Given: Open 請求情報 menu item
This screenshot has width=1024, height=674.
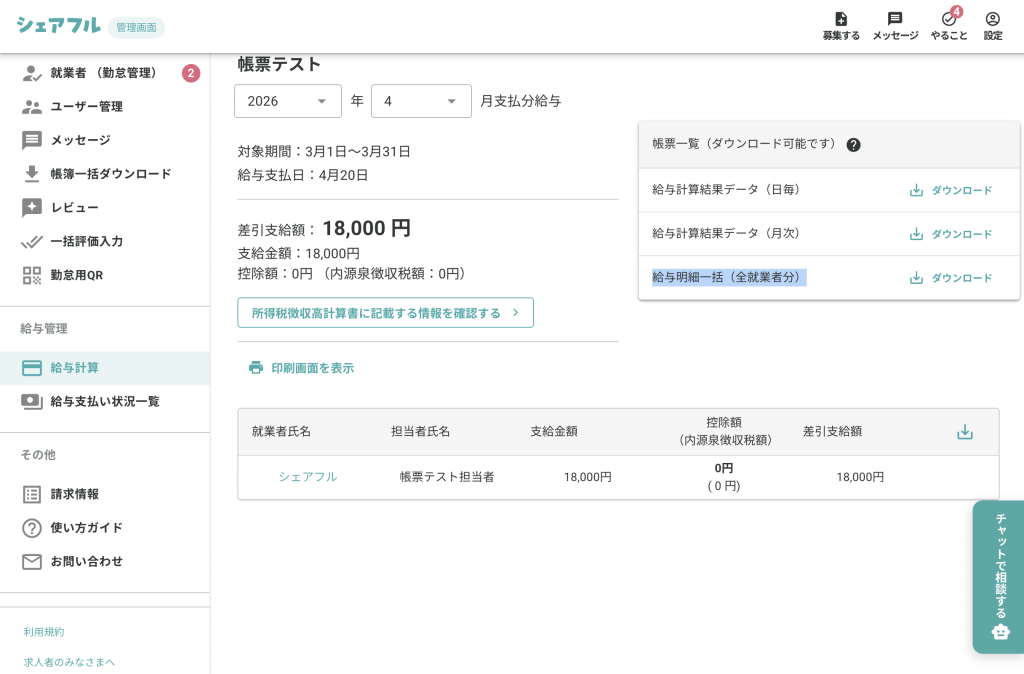Looking at the screenshot, I should coord(104,494).
